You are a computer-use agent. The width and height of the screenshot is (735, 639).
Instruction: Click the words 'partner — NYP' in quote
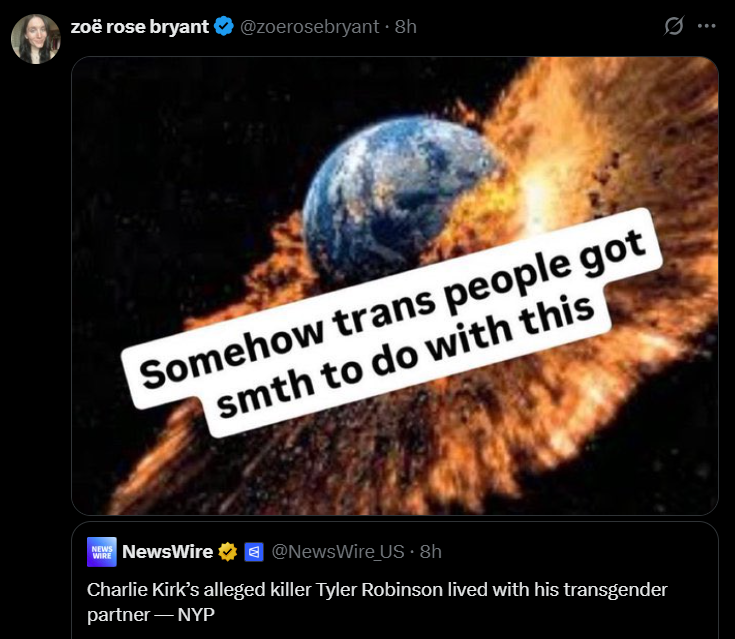[151, 615]
